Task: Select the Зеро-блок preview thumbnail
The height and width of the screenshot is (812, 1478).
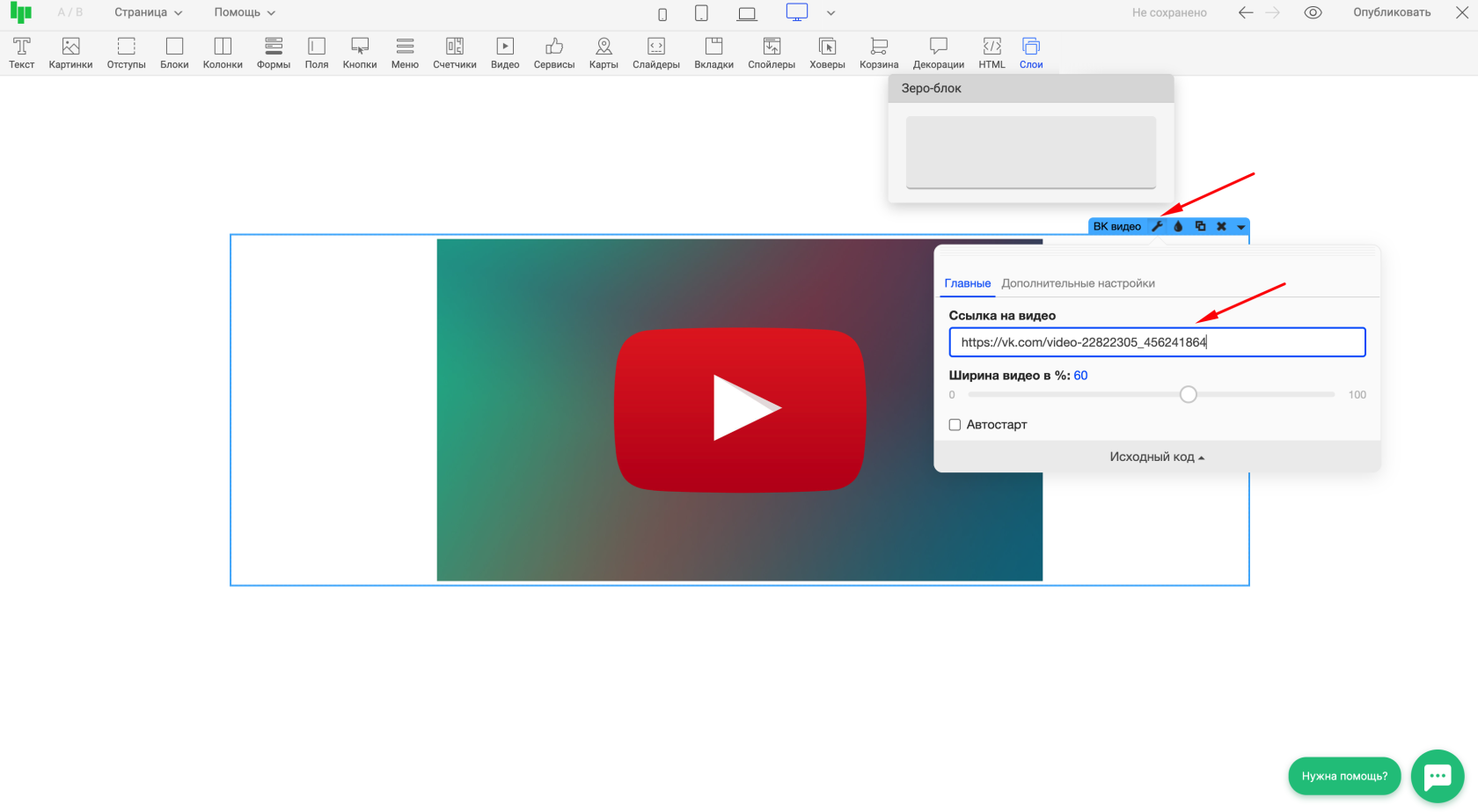Action: pos(1031,152)
